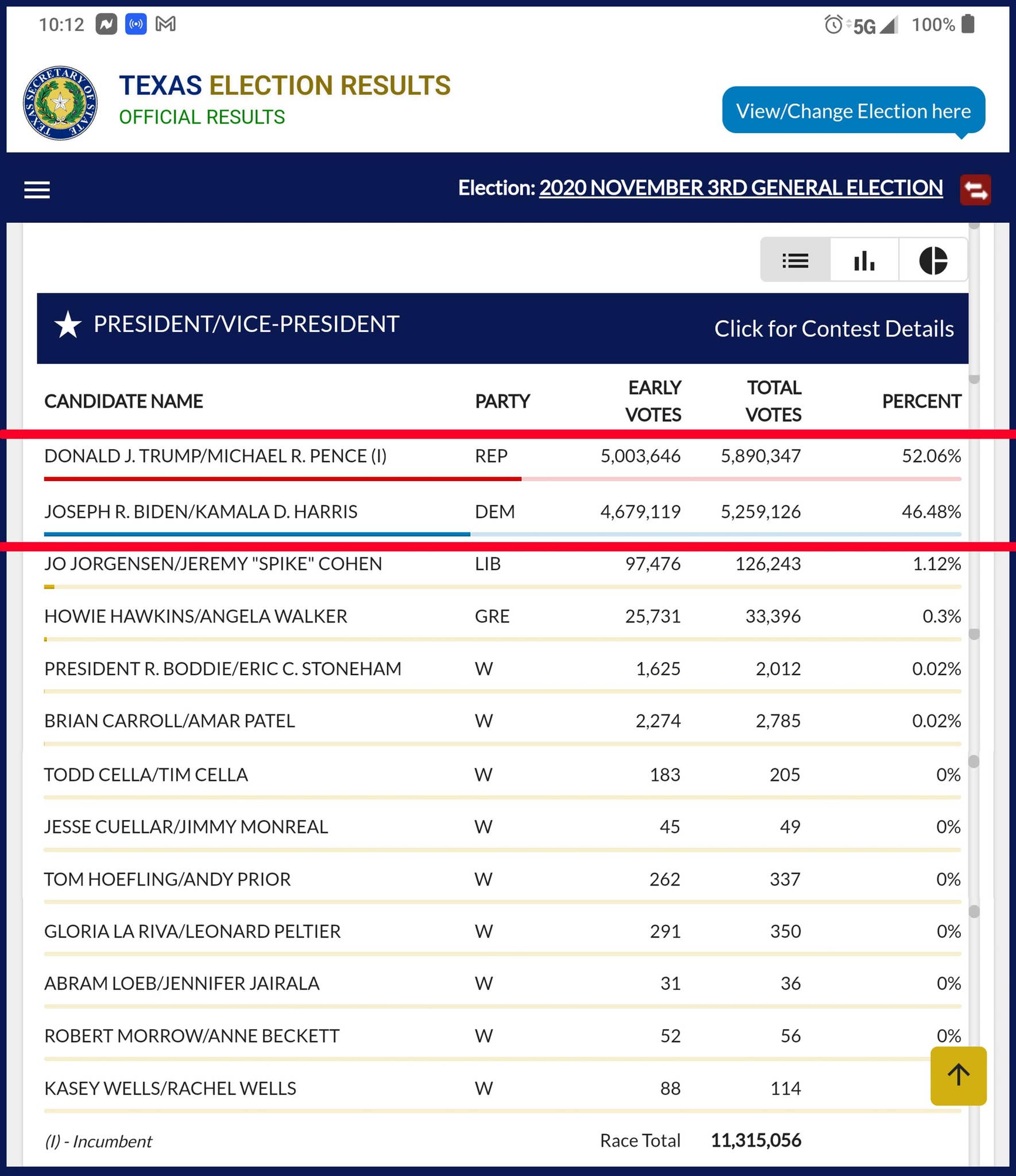The height and width of the screenshot is (1176, 1016).
Task: Tap the battery icon in status bar
Action: coord(968,24)
